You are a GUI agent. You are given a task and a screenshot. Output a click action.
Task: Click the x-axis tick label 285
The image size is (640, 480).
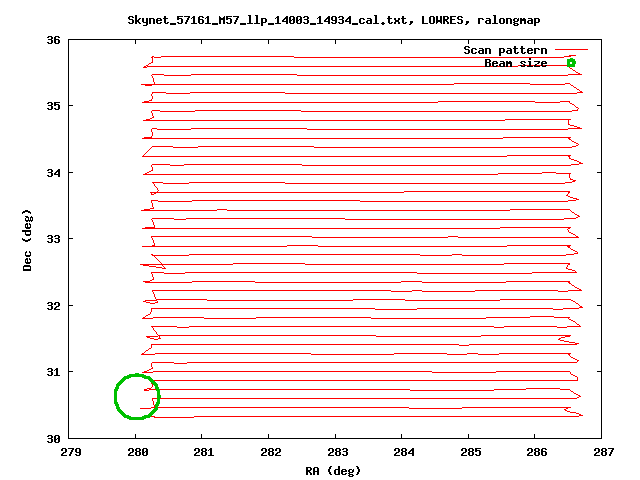[x=471, y=452]
